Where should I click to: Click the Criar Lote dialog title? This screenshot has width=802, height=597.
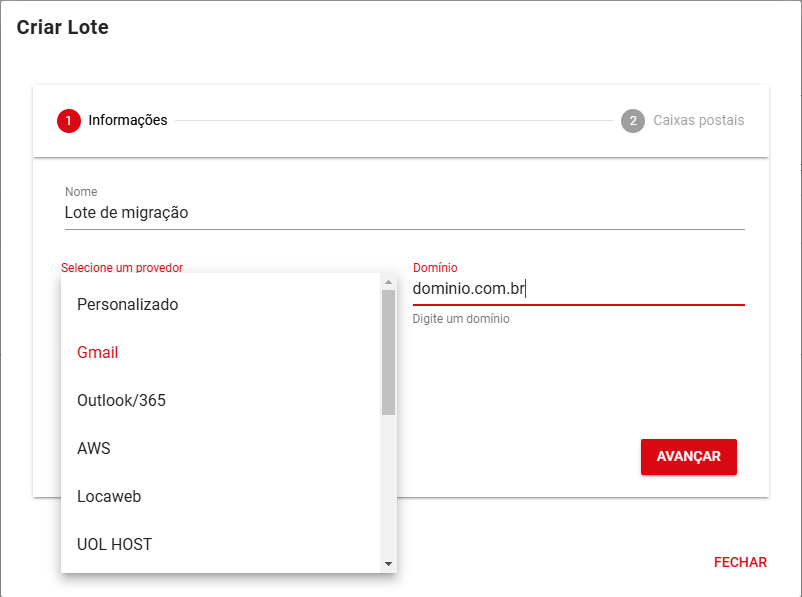point(62,28)
